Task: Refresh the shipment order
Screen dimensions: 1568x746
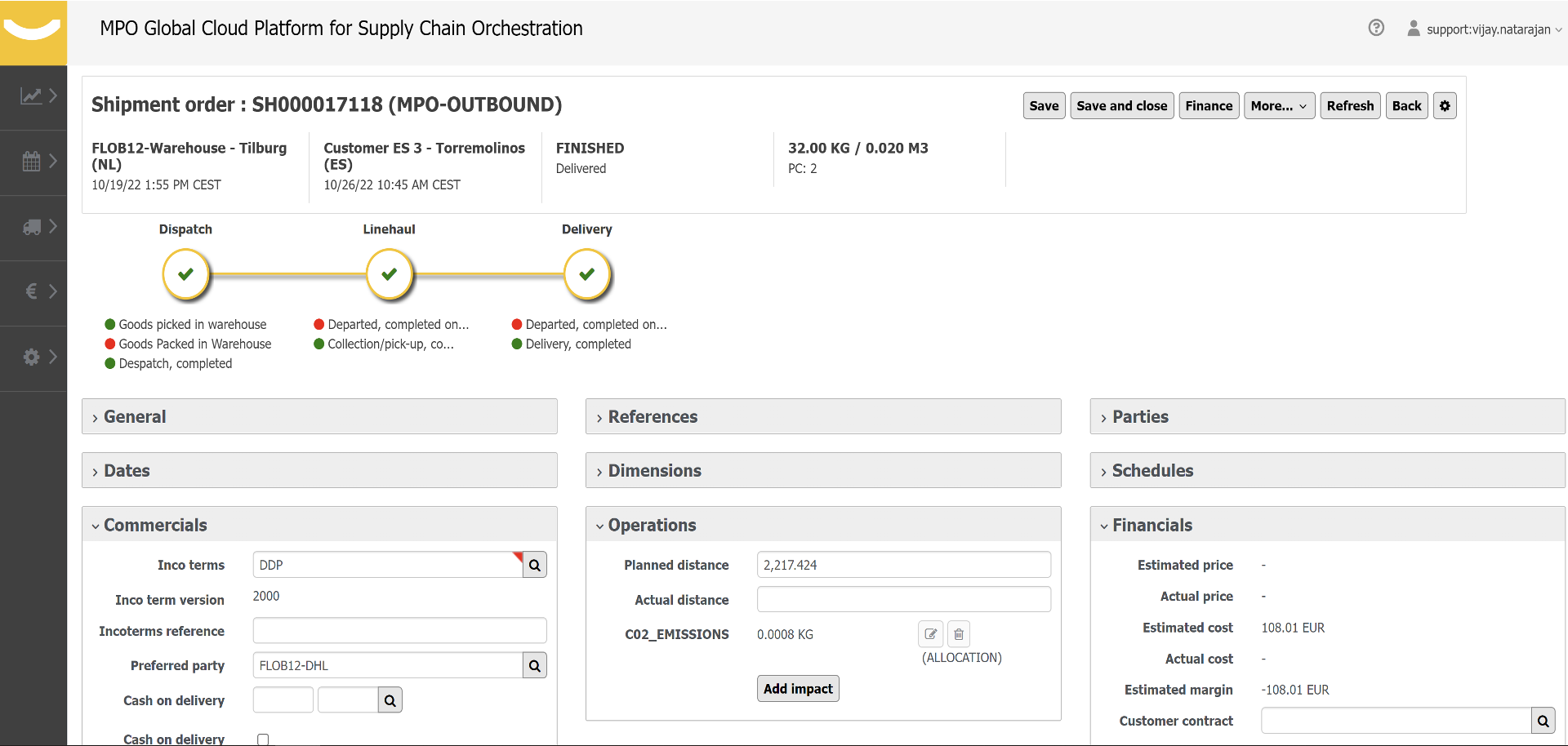Action: (1350, 106)
